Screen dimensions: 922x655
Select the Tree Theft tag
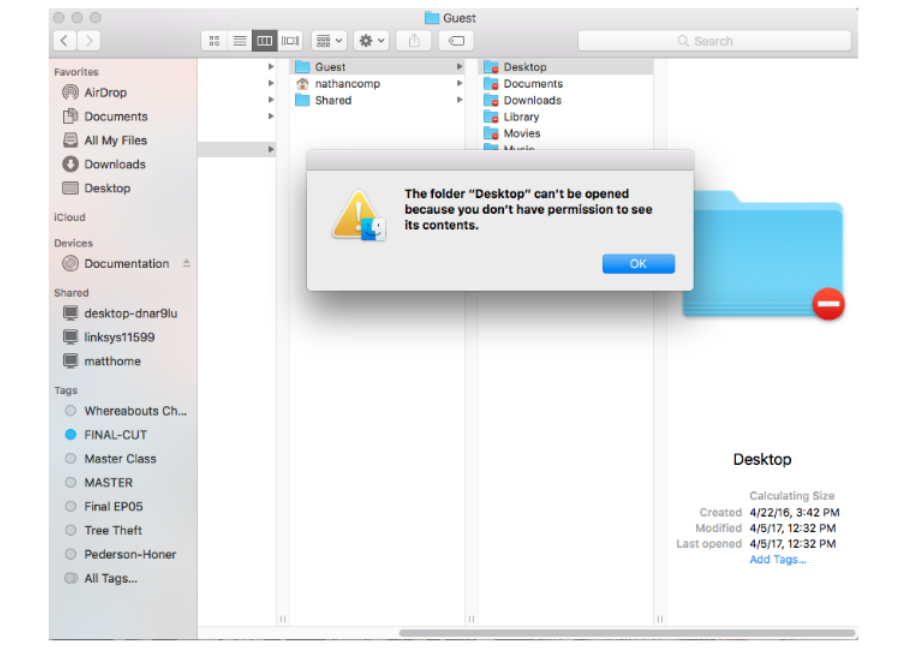coord(112,531)
